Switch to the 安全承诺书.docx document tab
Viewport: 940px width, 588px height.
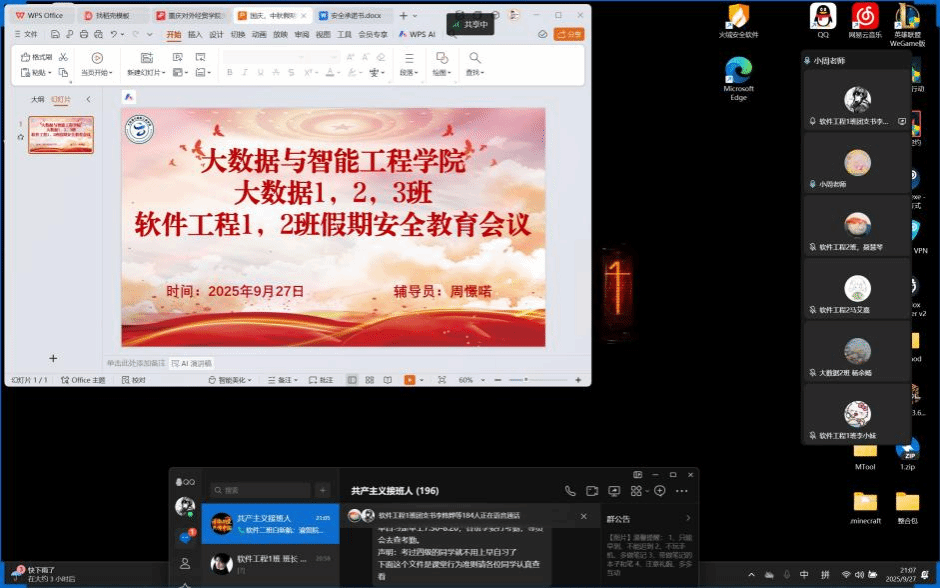(x=354, y=16)
